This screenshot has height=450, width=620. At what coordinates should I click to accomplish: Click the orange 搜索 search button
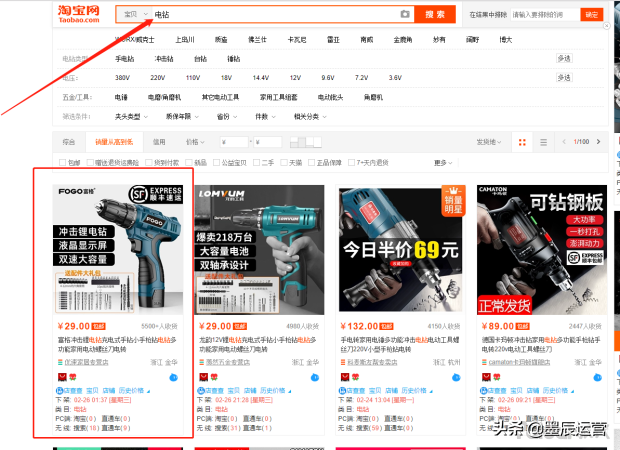coord(435,14)
